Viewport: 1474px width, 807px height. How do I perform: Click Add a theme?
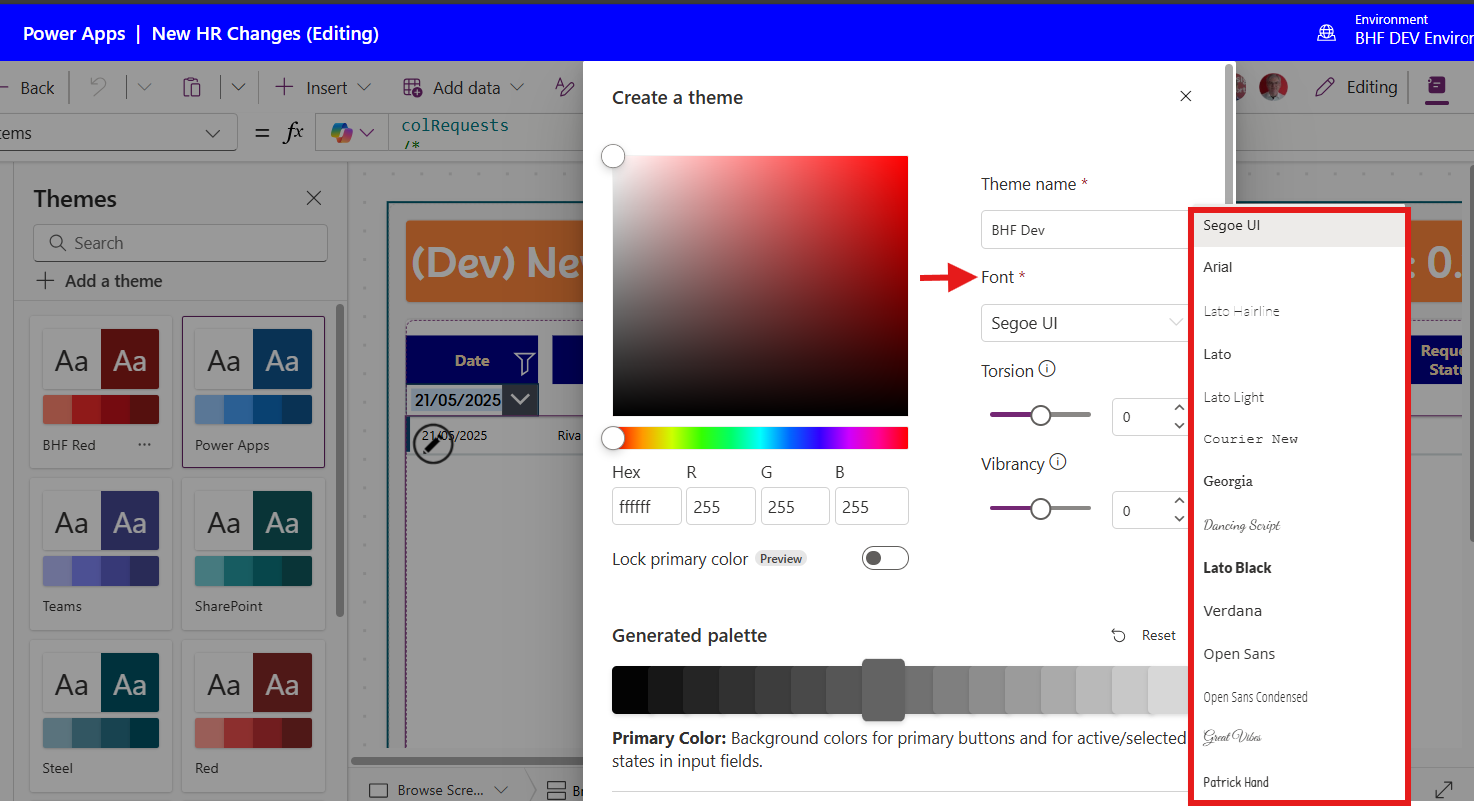click(x=99, y=281)
